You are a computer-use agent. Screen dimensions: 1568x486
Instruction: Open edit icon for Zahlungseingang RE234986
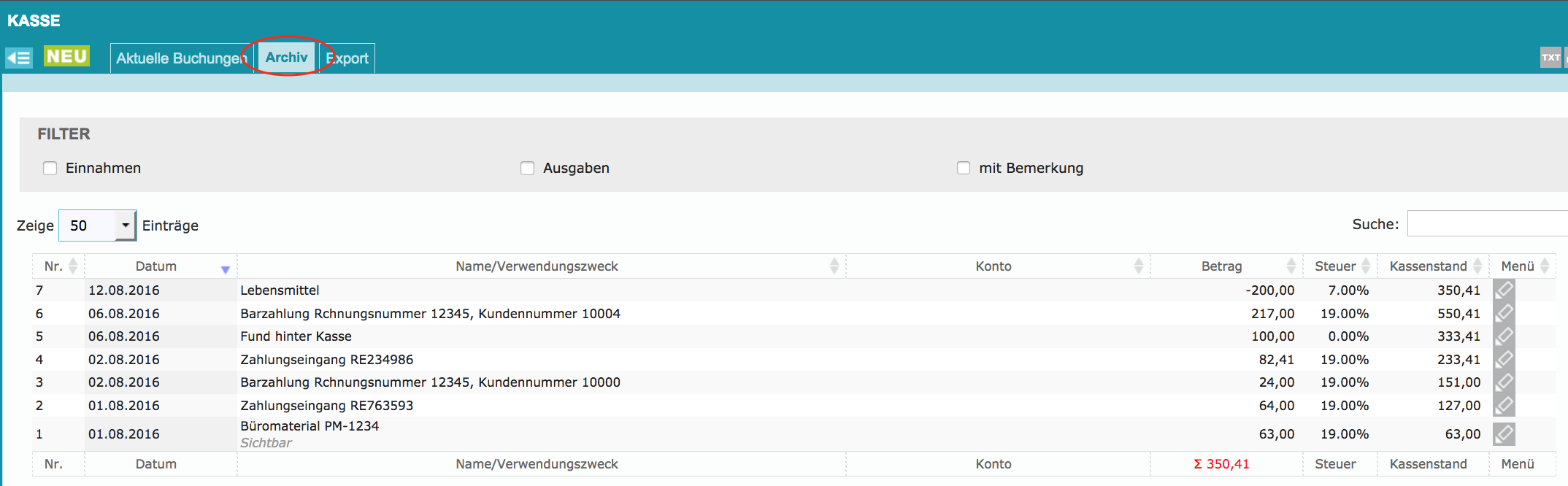click(1504, 360)
